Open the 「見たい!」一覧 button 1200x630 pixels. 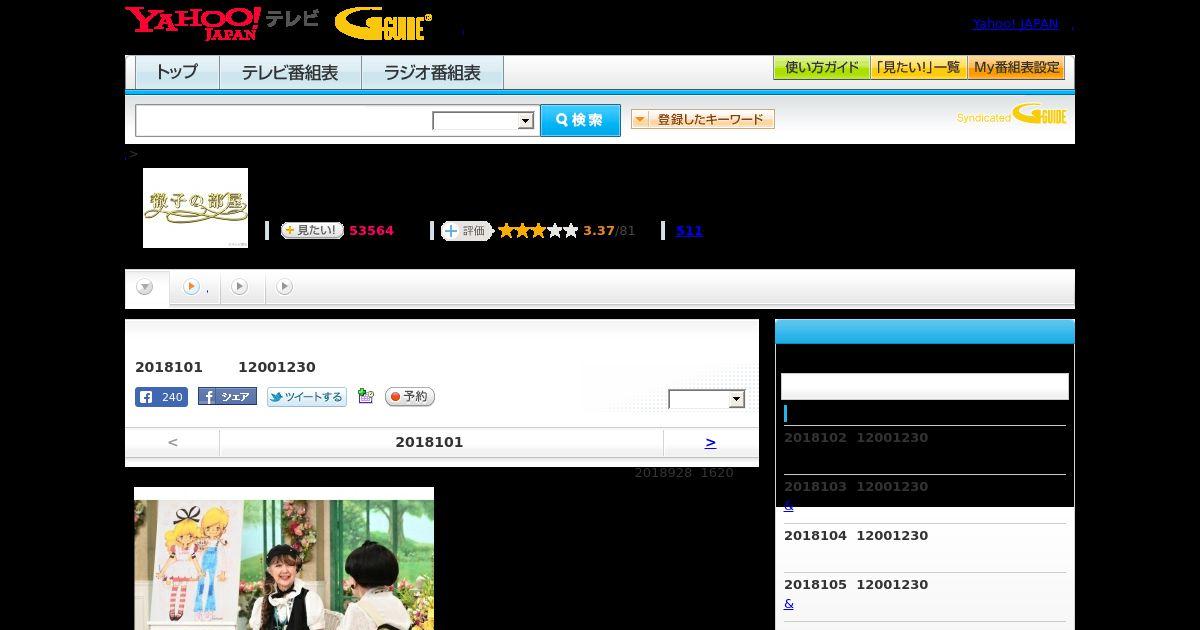[919, 68]
